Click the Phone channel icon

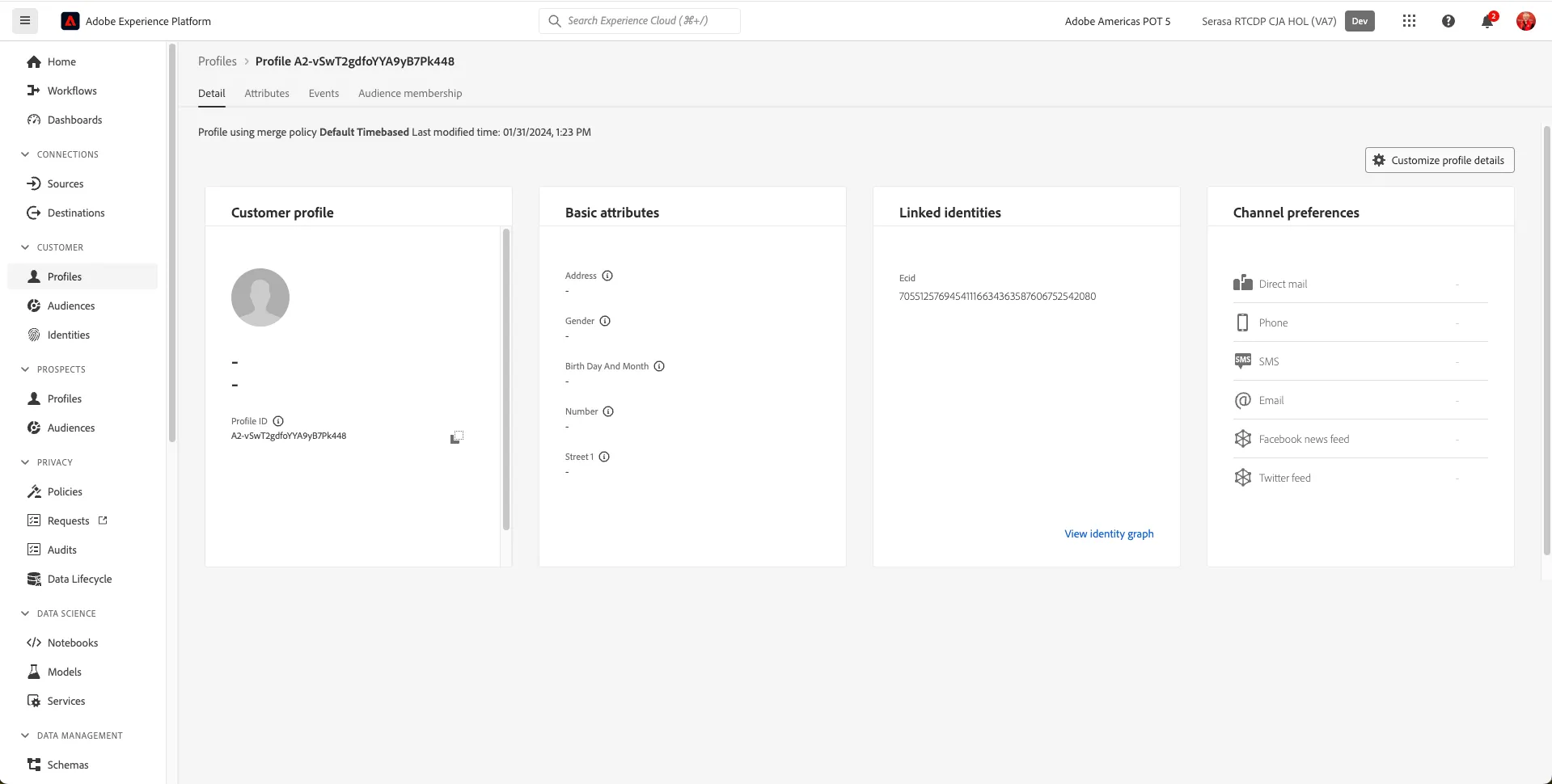tap(1243, 322)
